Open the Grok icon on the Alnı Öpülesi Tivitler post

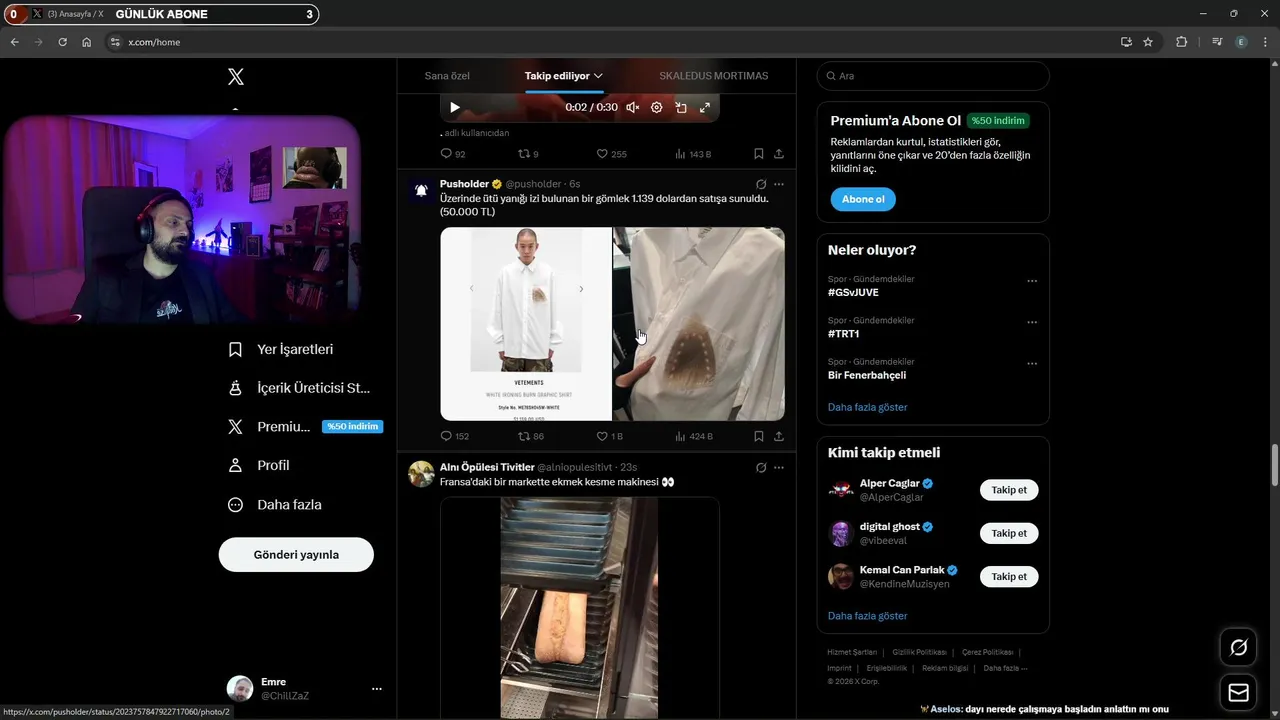pyautogui.click(x=761, y=467)
